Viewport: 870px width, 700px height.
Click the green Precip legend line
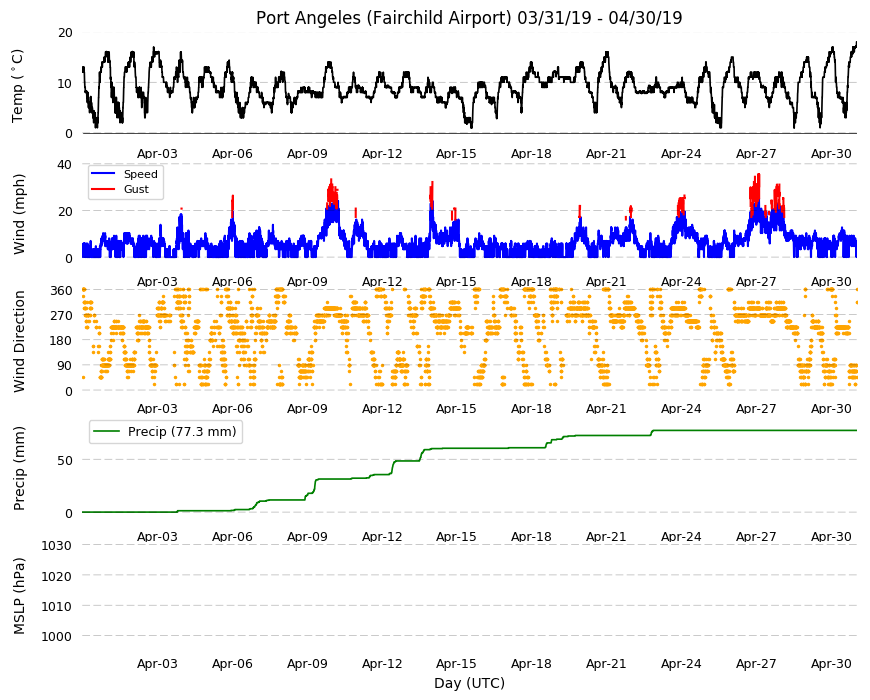coord(107,432)
